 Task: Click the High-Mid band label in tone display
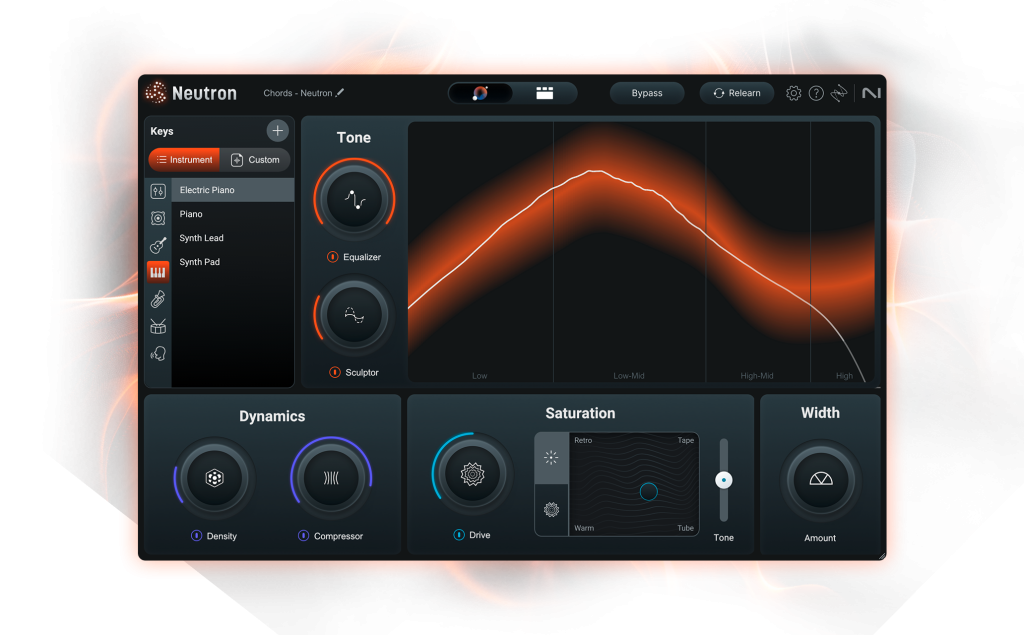pyautogui.click(x=757, y=376)
